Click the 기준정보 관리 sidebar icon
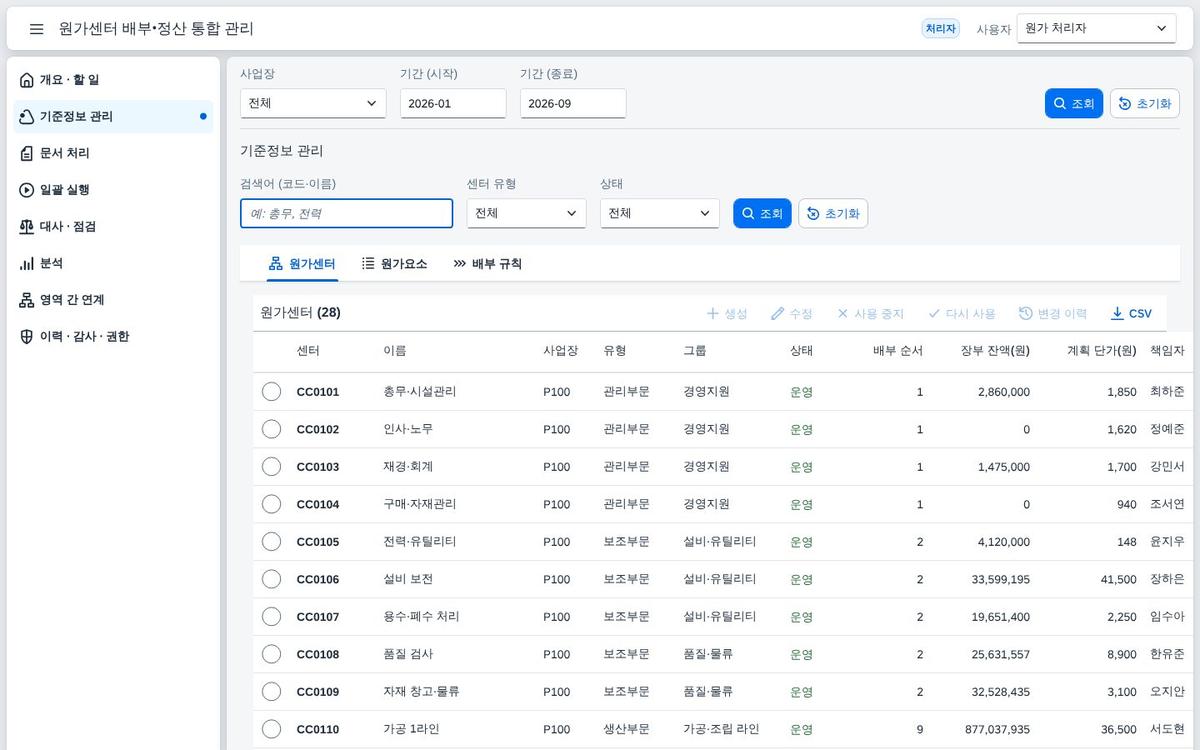Viewport: 1200px width, 750px height. click(27, 117)
